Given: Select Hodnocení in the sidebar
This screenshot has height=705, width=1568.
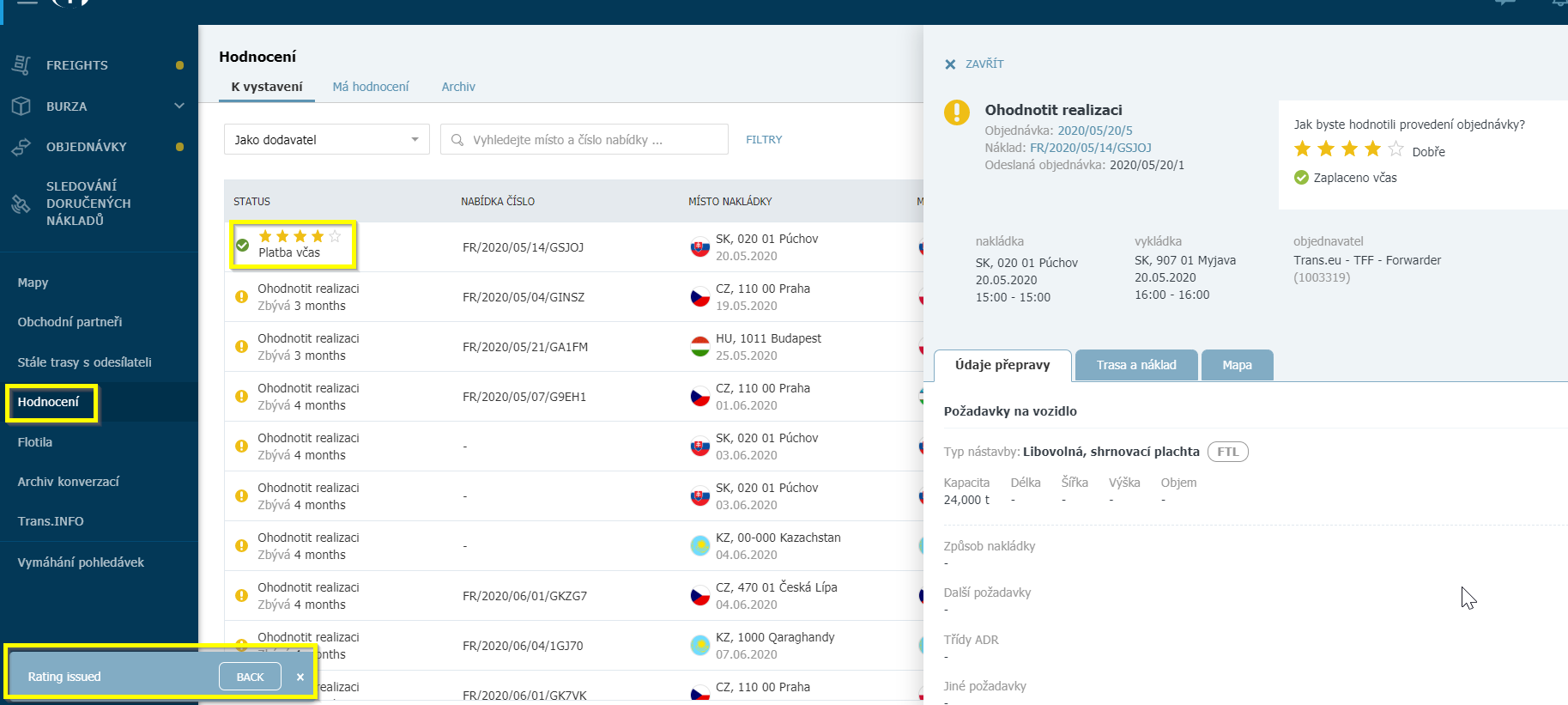Looking at the screenshot, I should [48, 402].
